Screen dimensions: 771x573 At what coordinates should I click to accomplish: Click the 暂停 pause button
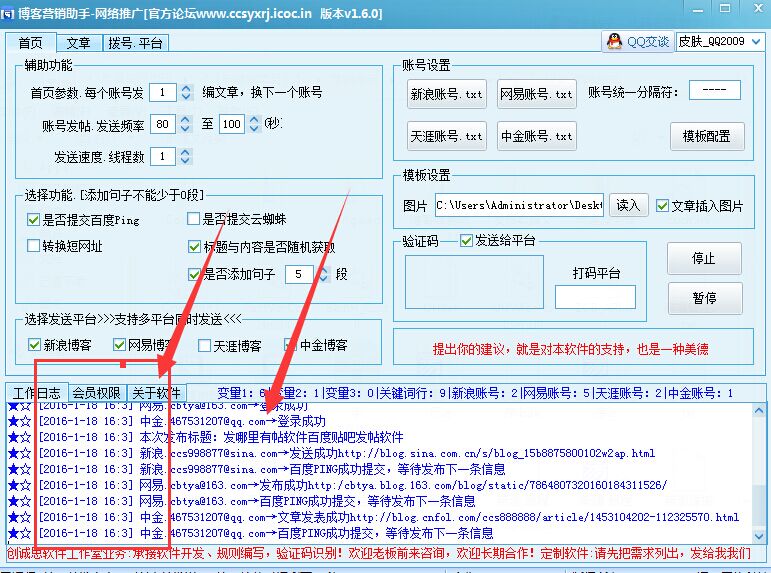click(x=705, y=298)
